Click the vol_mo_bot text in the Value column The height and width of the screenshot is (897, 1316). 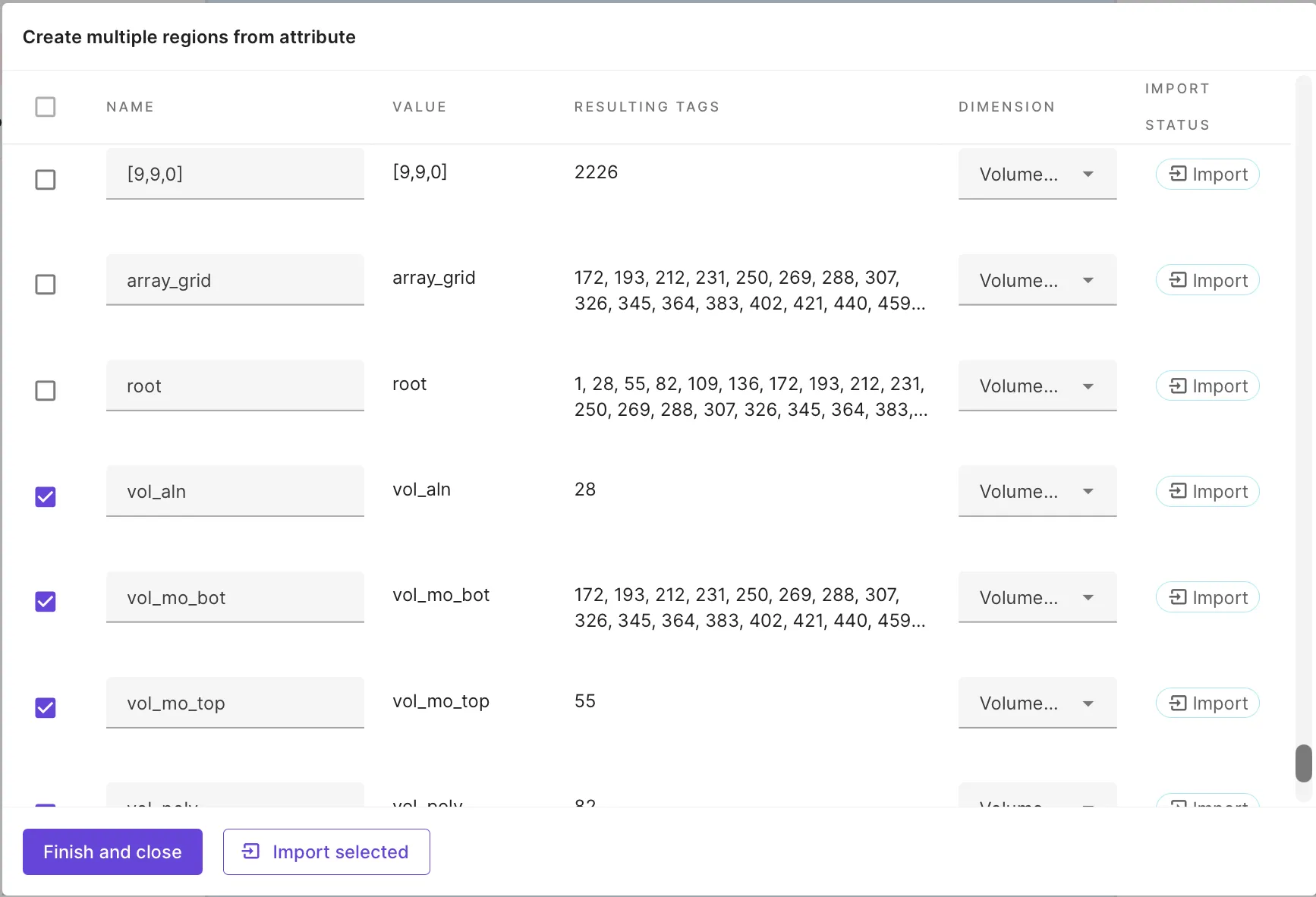(x=441, y=595)
